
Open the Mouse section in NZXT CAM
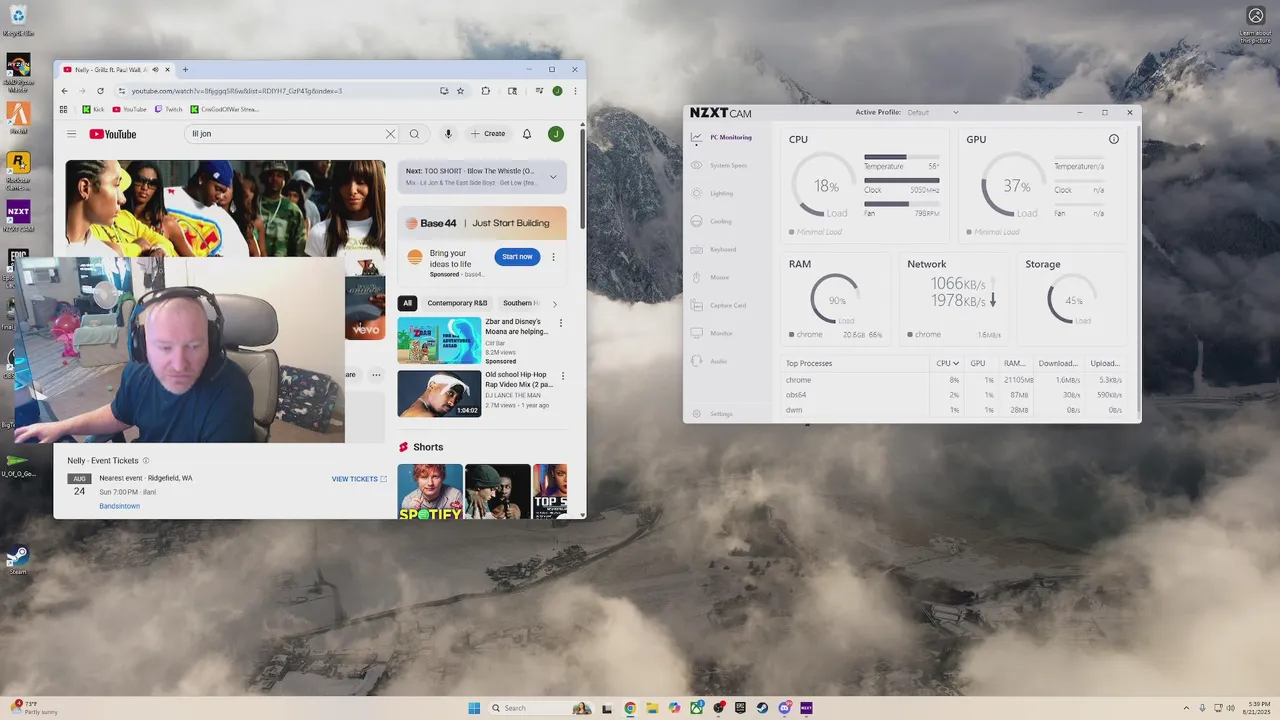coord(710,277)
